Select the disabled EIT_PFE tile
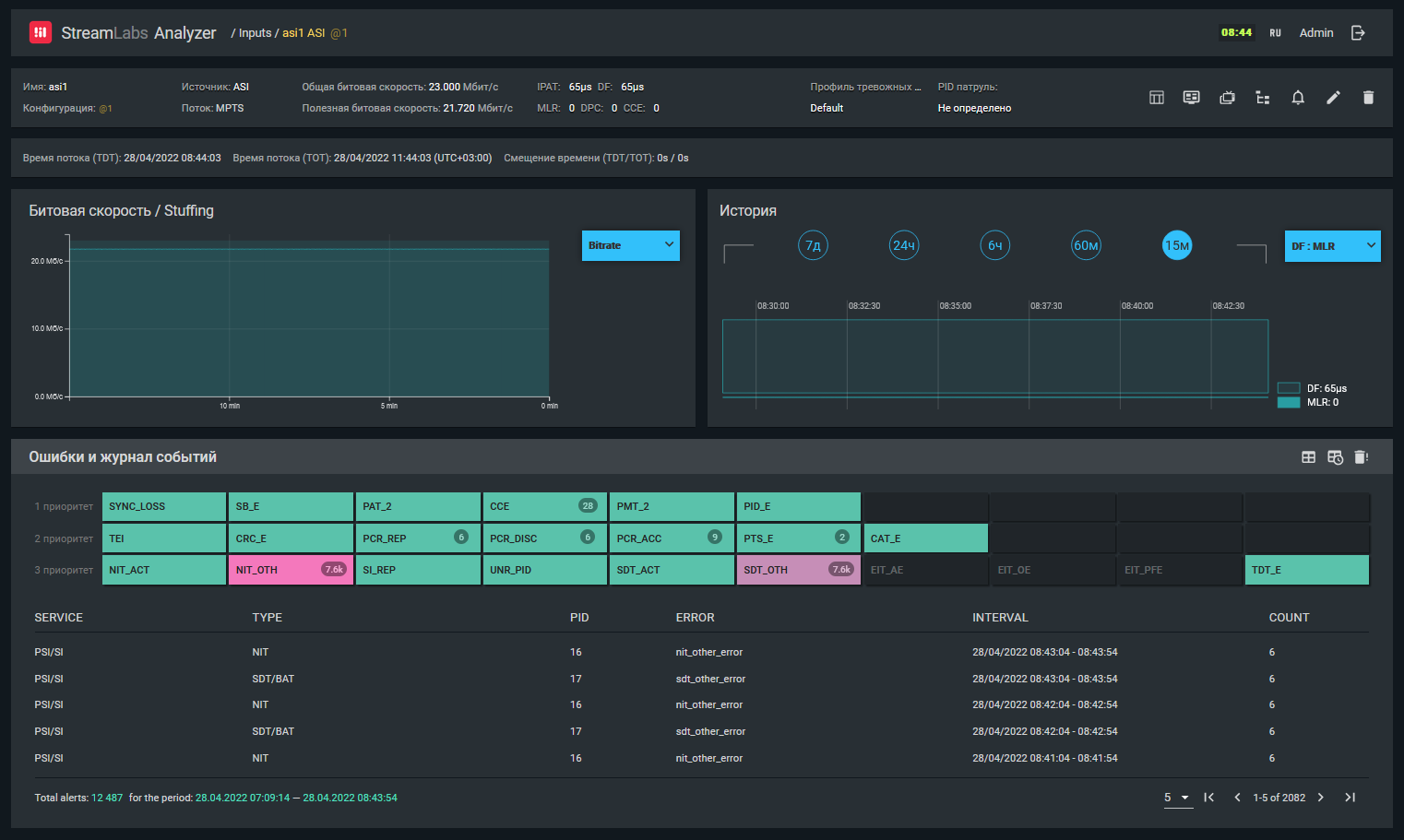The height and width of the screenshot is (840, 1404). pos(1180,570)
